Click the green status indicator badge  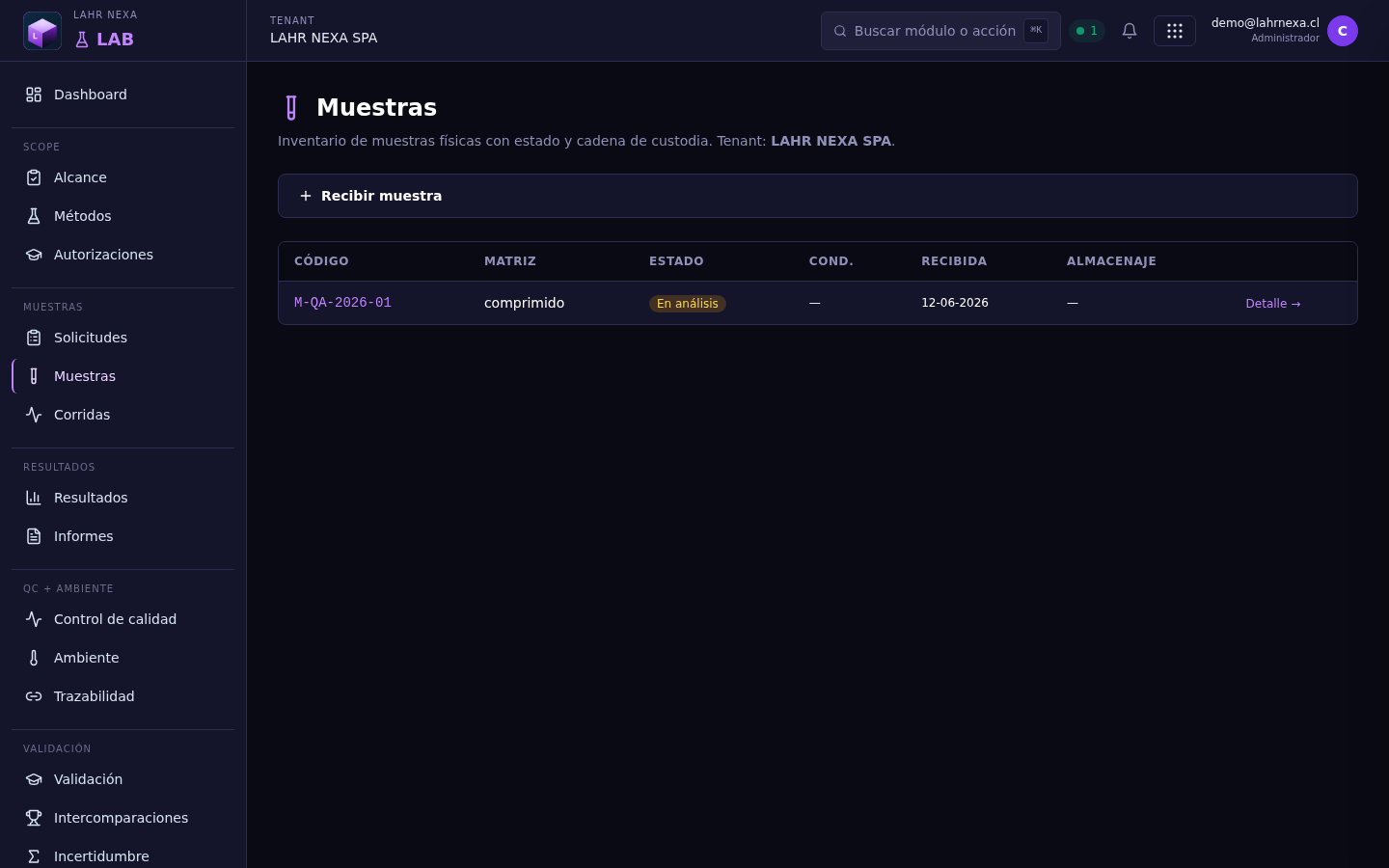(1087, 31)
